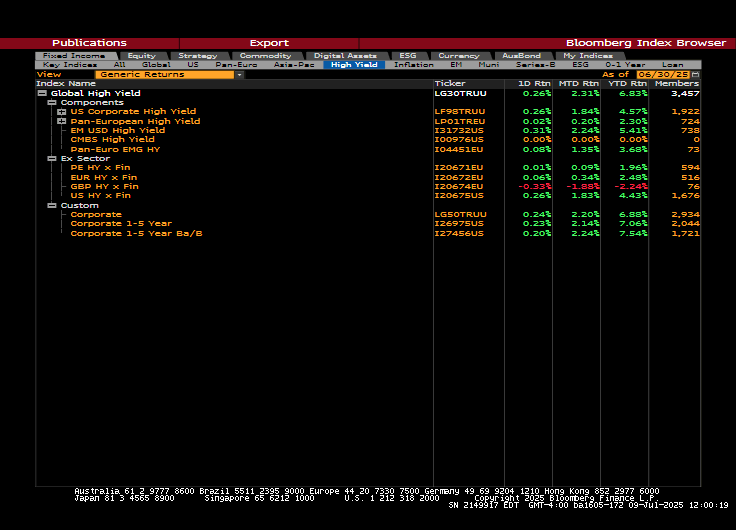This screenshot has width=736, height=530.
Task: Collapse the Global High Yield tree
Action: (x=42, y=93)
